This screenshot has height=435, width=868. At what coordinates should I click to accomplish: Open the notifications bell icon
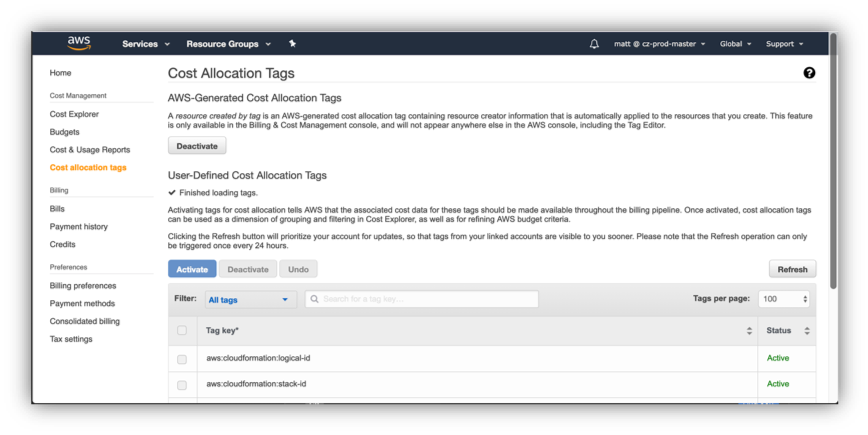point(594,44)
